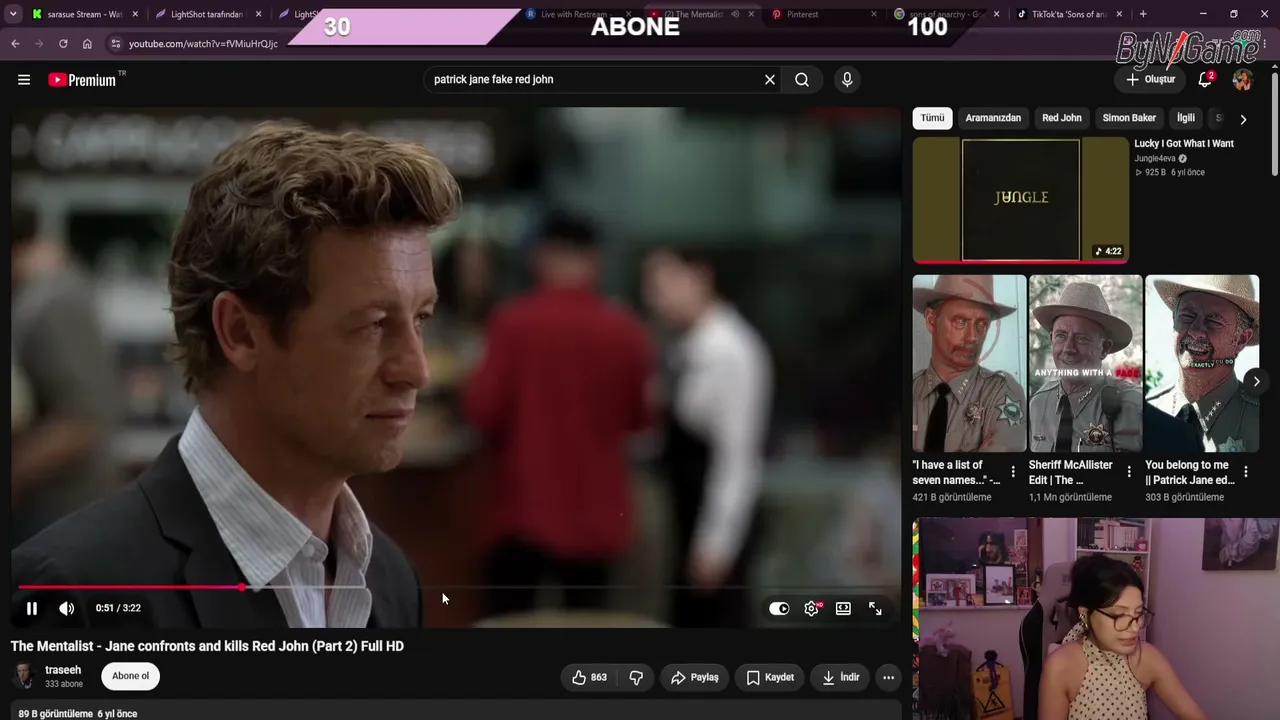Close the Pinterest tab
The image size is (1280, 720).
[874, 14]
